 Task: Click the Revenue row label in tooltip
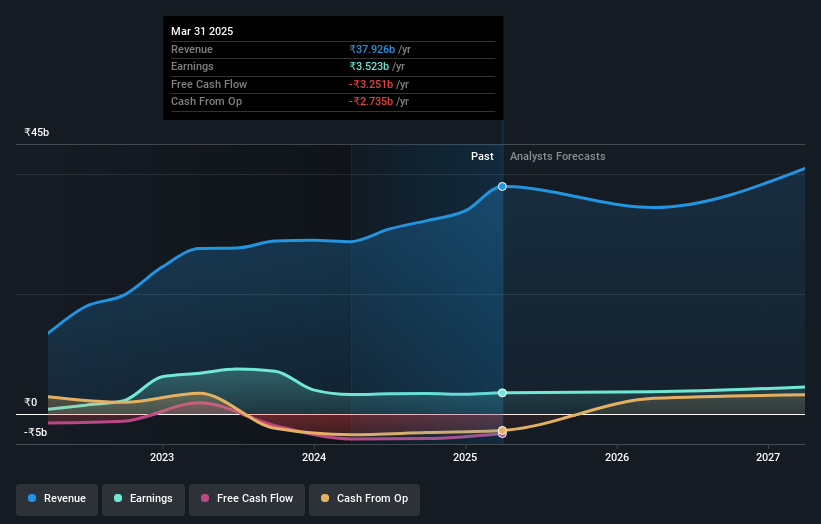tap(192, 49)
